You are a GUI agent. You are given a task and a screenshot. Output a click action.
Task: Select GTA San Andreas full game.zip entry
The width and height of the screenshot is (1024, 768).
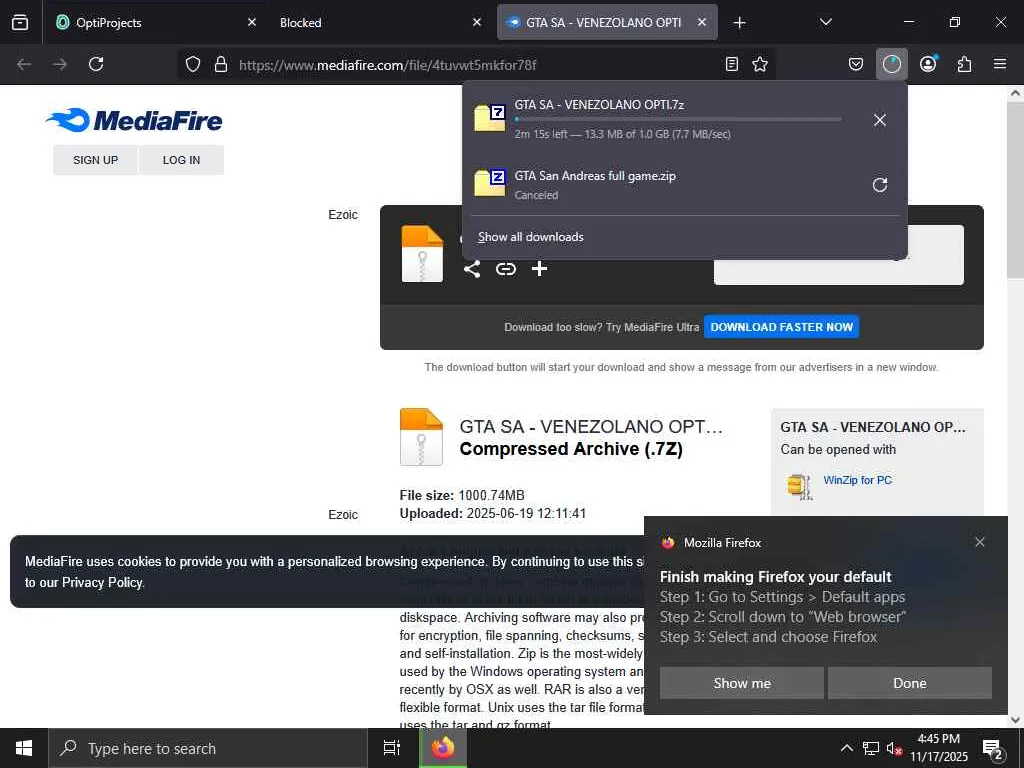click(663, 184)
